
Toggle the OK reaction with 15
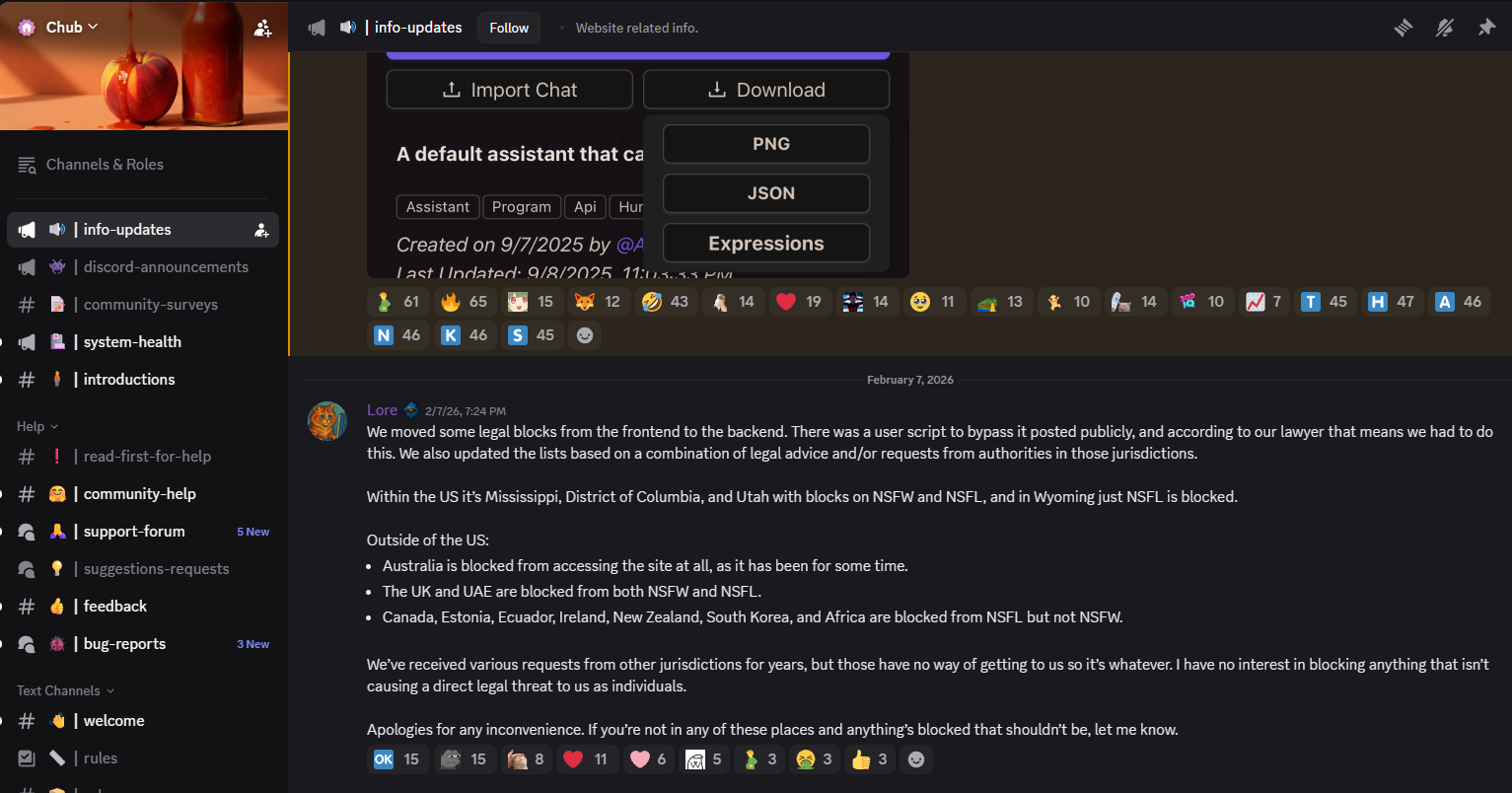click(x=398, y=759)
